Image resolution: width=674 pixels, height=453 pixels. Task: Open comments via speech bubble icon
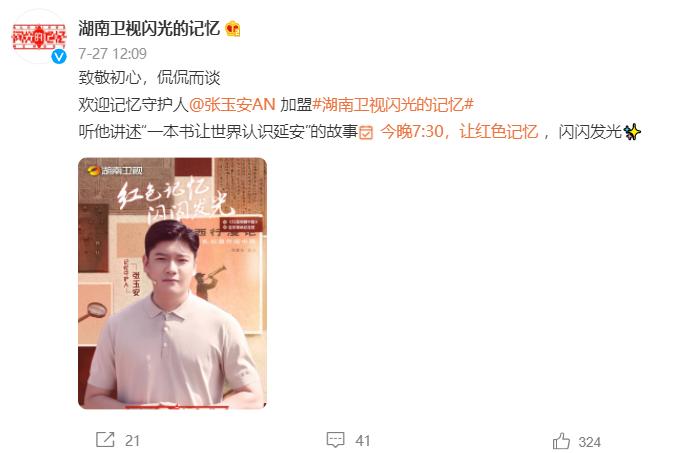click(x=335, y=440)
